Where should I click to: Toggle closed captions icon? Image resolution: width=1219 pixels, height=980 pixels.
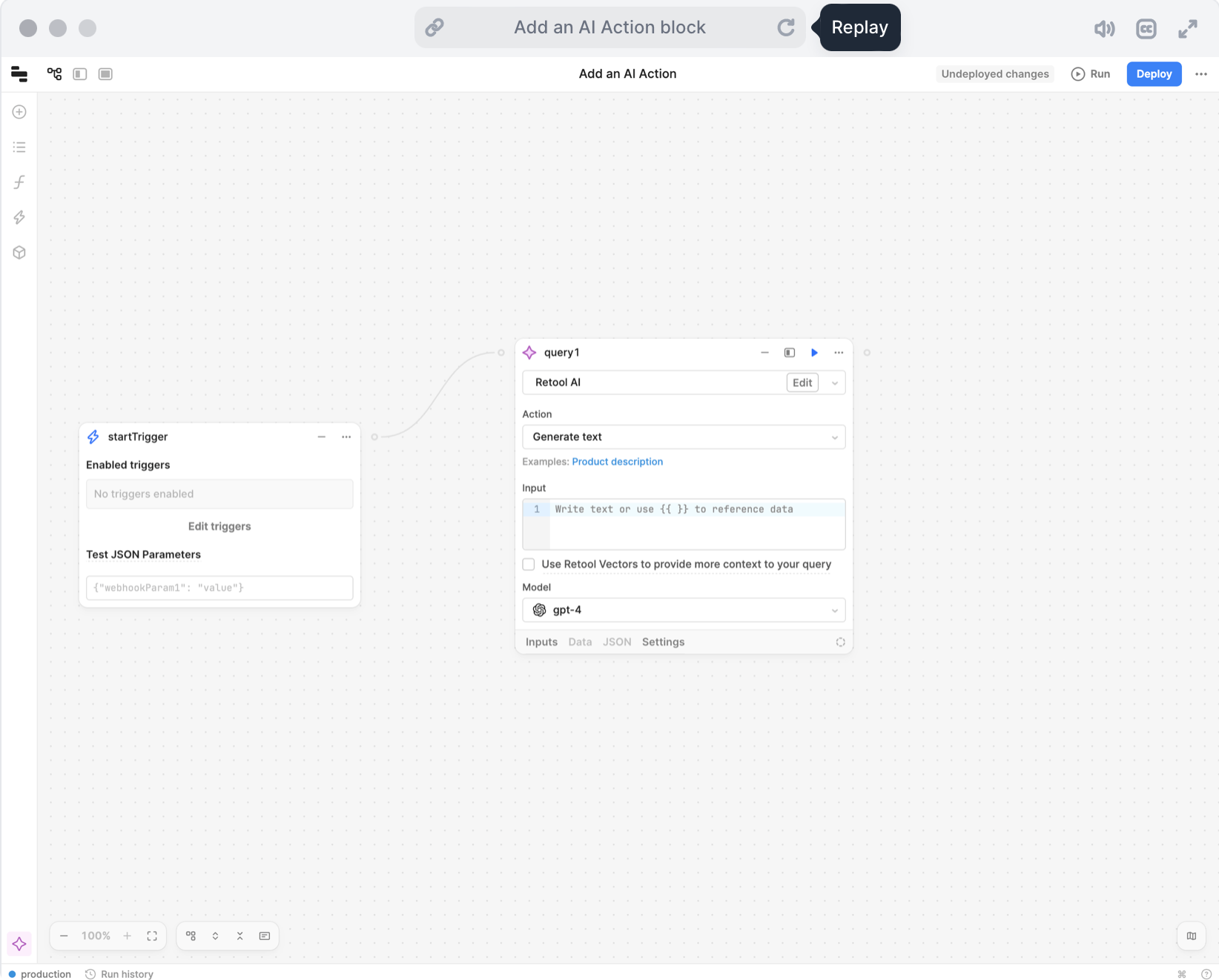tap(1146, 29)
